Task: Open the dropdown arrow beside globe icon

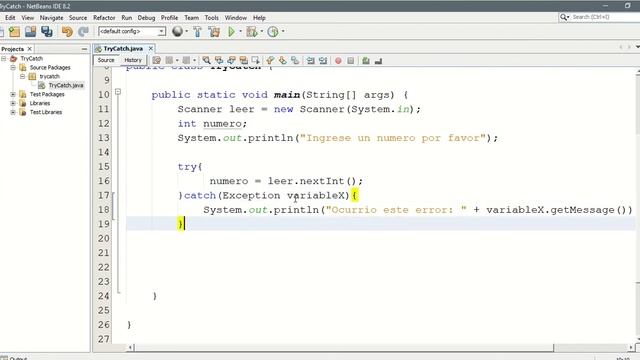Action: [187, 31]
